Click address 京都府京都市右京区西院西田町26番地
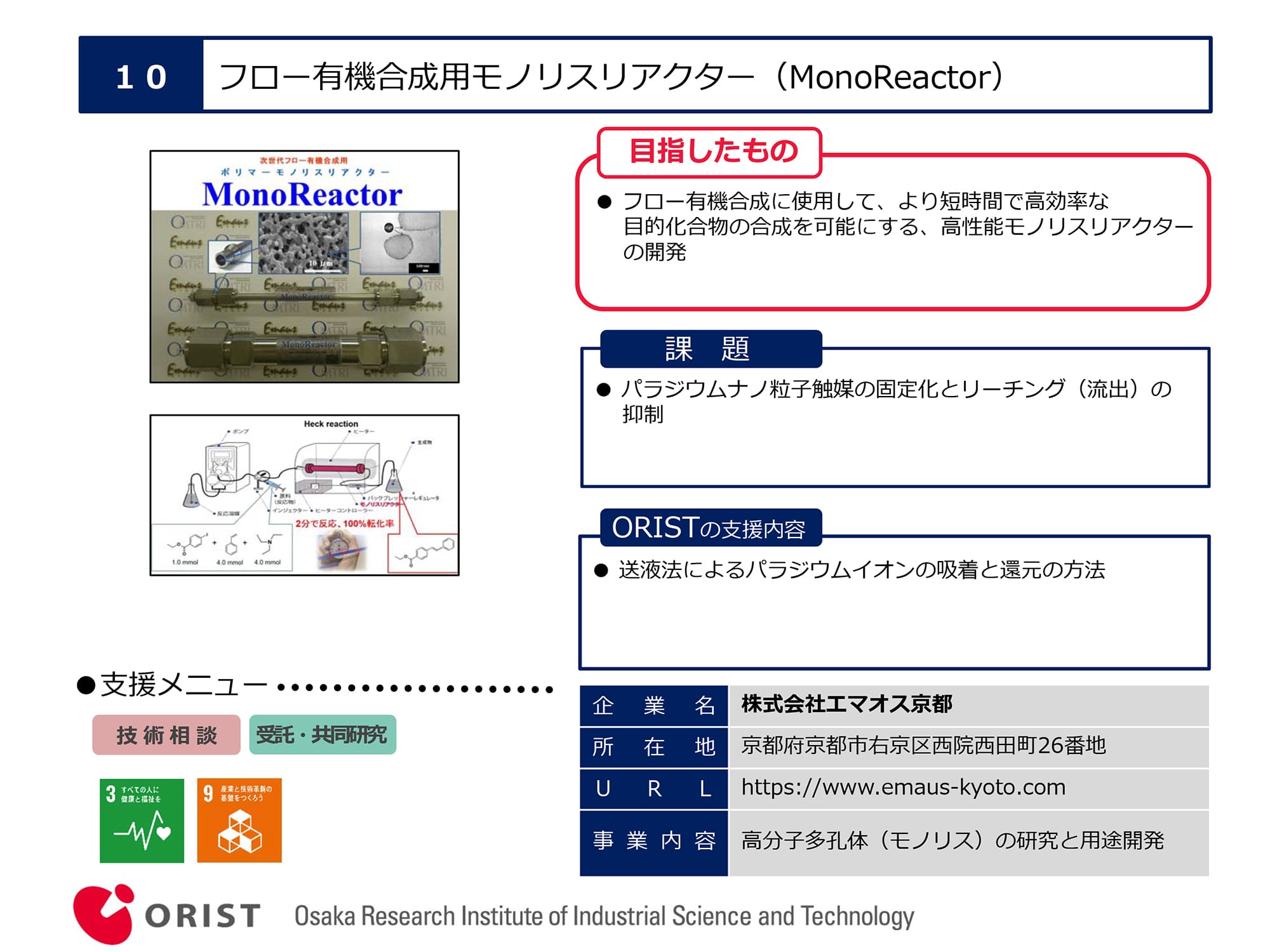The height and width of the screenshot is (952, 1270). pos(923,745)
